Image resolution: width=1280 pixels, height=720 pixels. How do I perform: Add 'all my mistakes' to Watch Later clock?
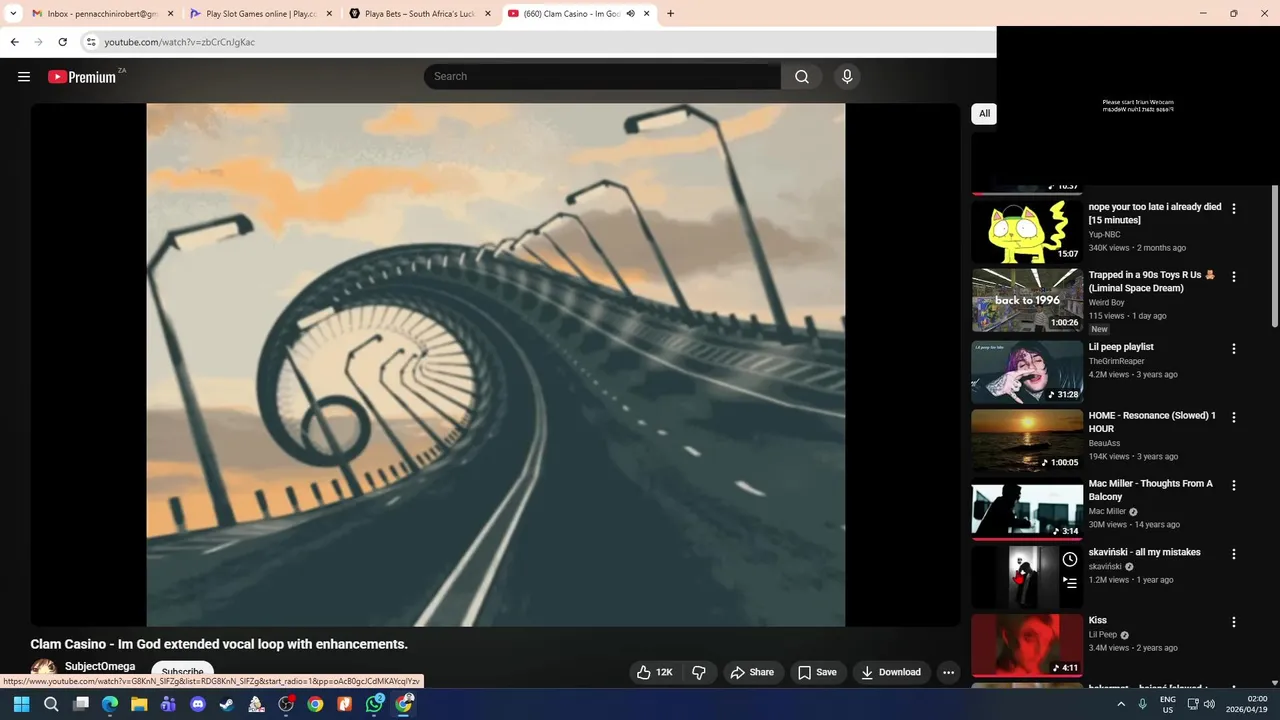pyautogui.click(x=1070, y=559)
